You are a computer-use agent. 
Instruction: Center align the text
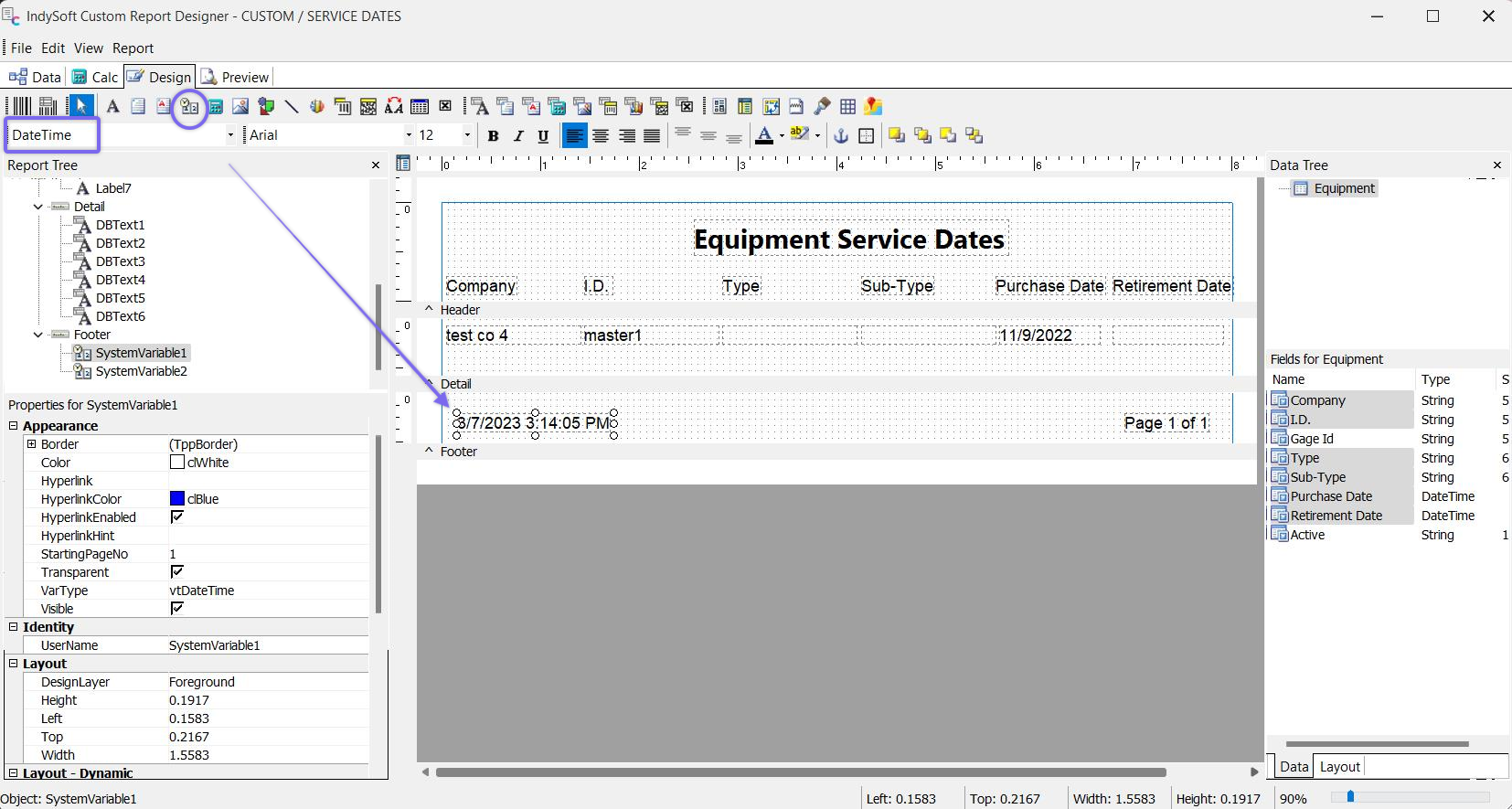601,136
